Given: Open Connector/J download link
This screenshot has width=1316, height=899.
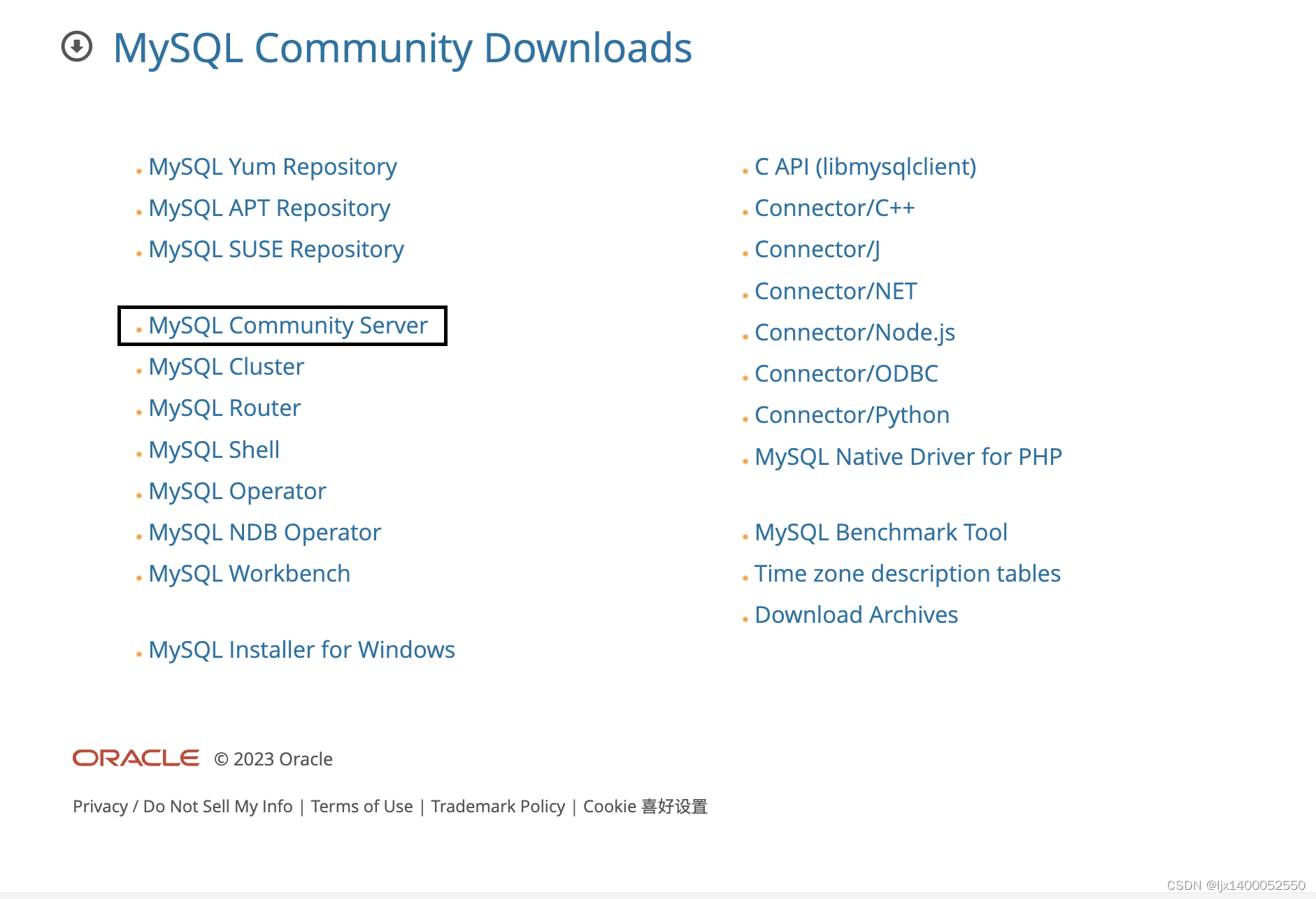Looking at the screenshot, I should click(817, 250).
